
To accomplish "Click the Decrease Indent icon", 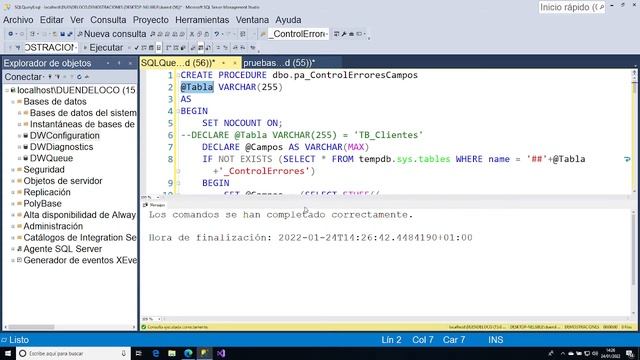I will [235, 48].
